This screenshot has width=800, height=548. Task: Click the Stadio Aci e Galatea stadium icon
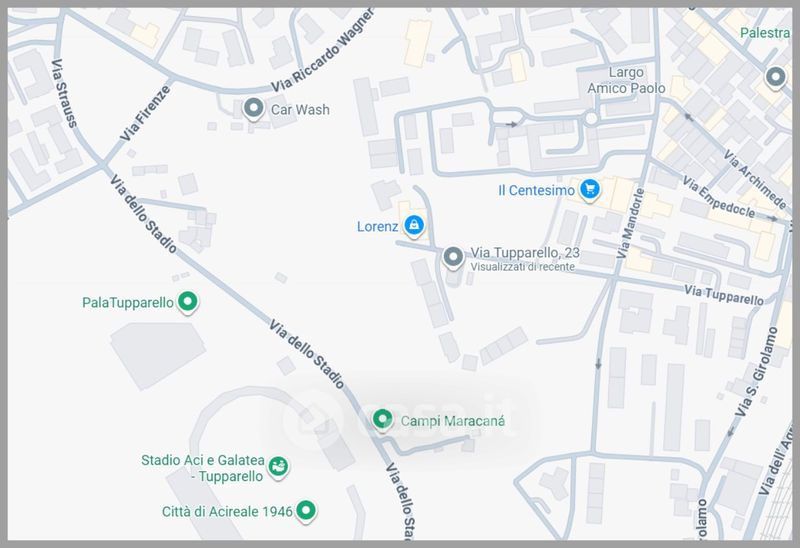click(278, 467)
